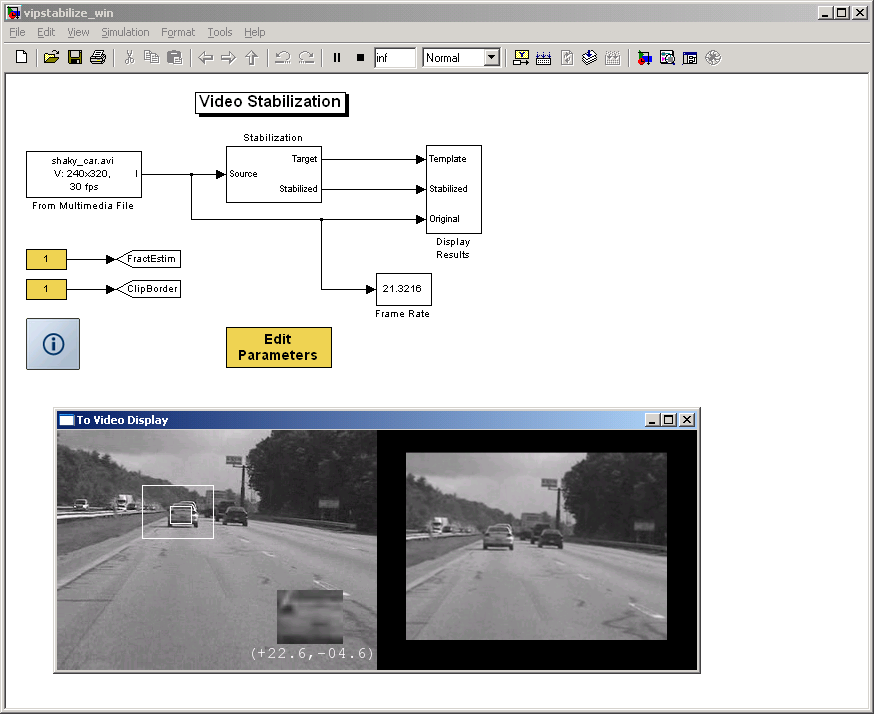Save the model with the floppy disk icon
Screen dimensions: 874x714
(x=75, y=57)
